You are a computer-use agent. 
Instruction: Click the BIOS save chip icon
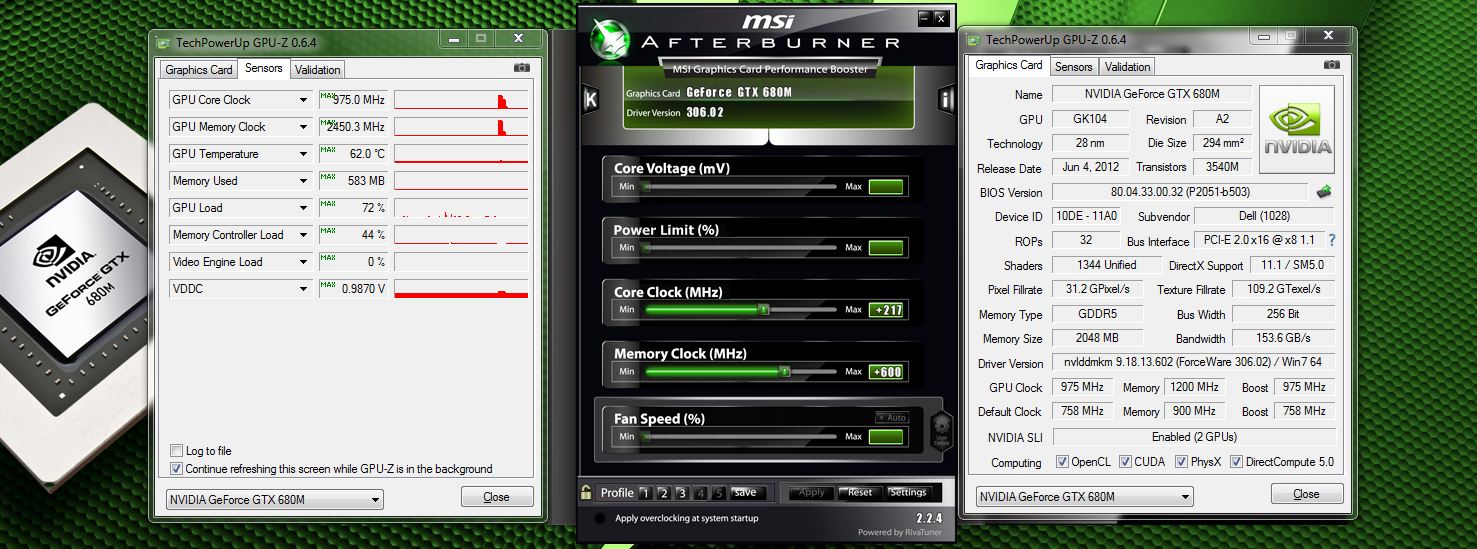point(1324,191)
